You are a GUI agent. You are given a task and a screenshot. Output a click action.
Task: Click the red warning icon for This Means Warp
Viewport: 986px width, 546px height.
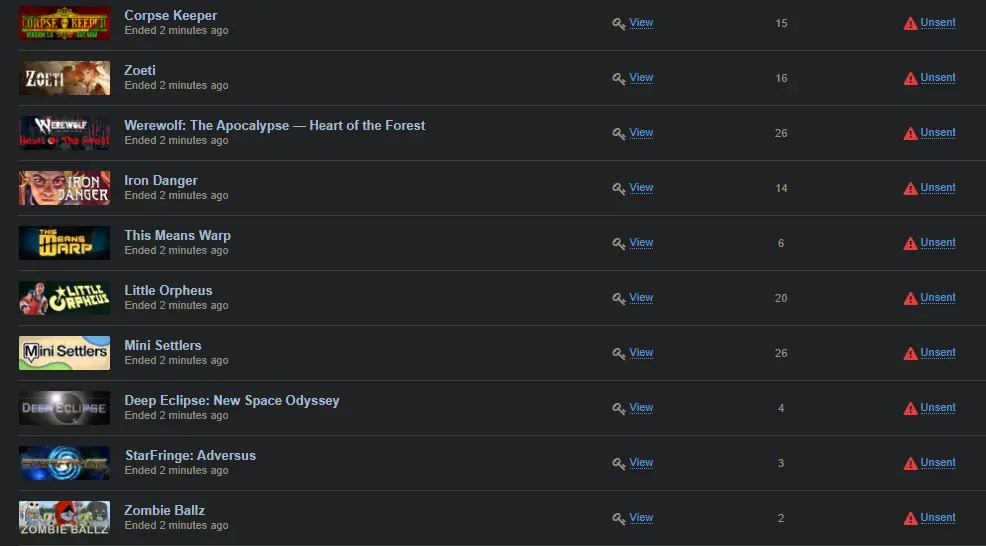click(x=911, y=243)
